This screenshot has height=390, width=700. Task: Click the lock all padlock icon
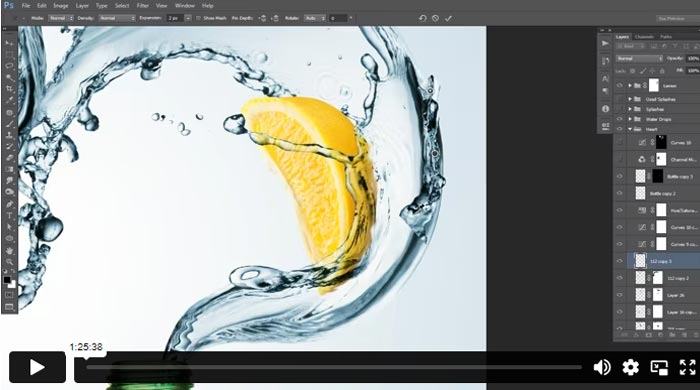[662, 71]
